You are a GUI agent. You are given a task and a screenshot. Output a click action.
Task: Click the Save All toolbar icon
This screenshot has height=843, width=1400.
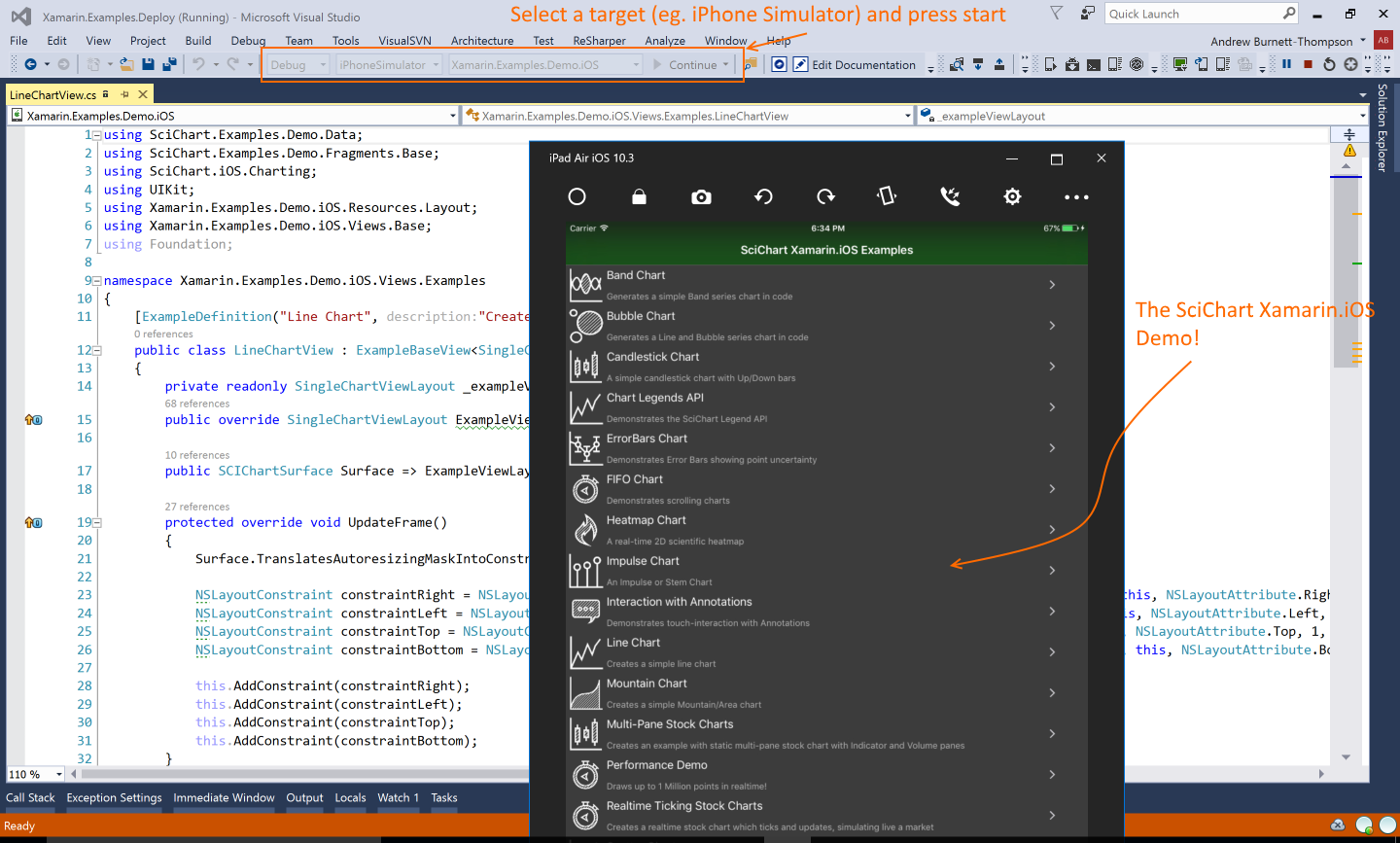click(x=169, y=64)
